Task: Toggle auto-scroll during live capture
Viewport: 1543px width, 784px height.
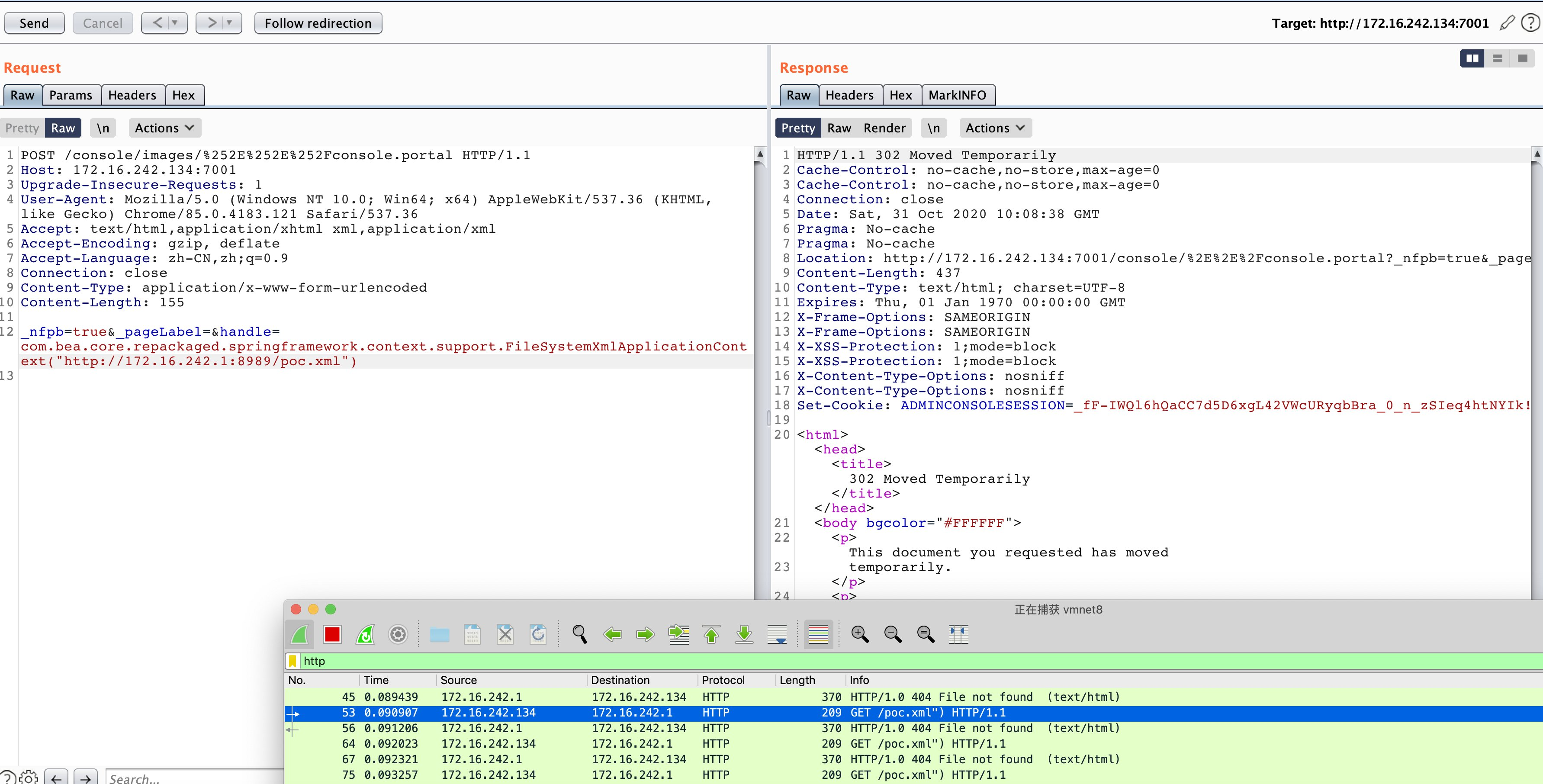Action: point(777,634)
